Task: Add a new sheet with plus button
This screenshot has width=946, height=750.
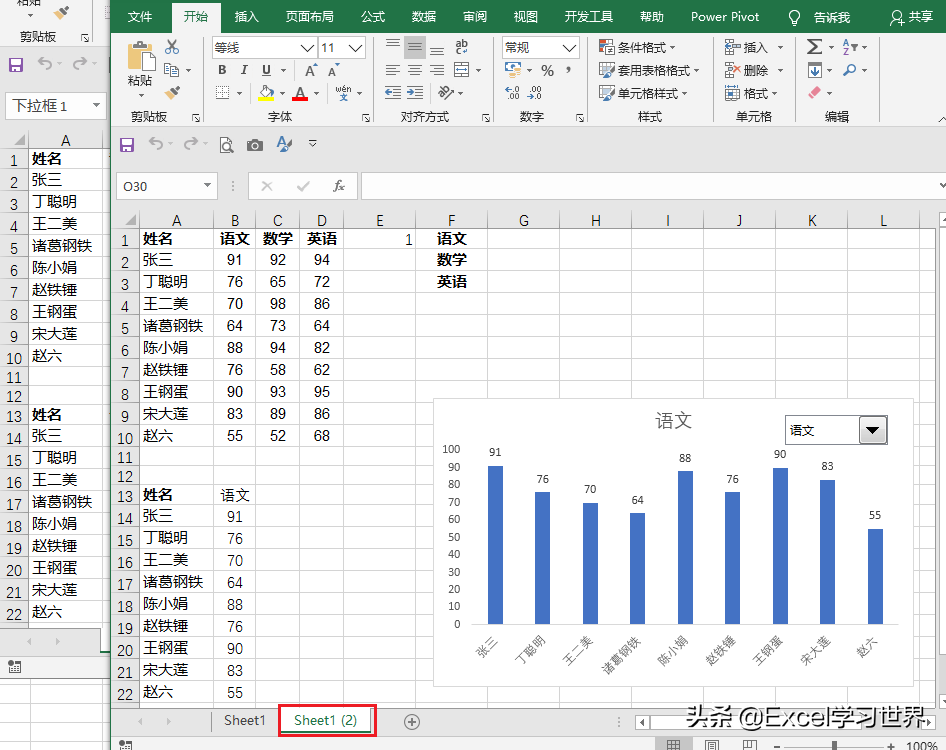Action: [x=411, y=721]
